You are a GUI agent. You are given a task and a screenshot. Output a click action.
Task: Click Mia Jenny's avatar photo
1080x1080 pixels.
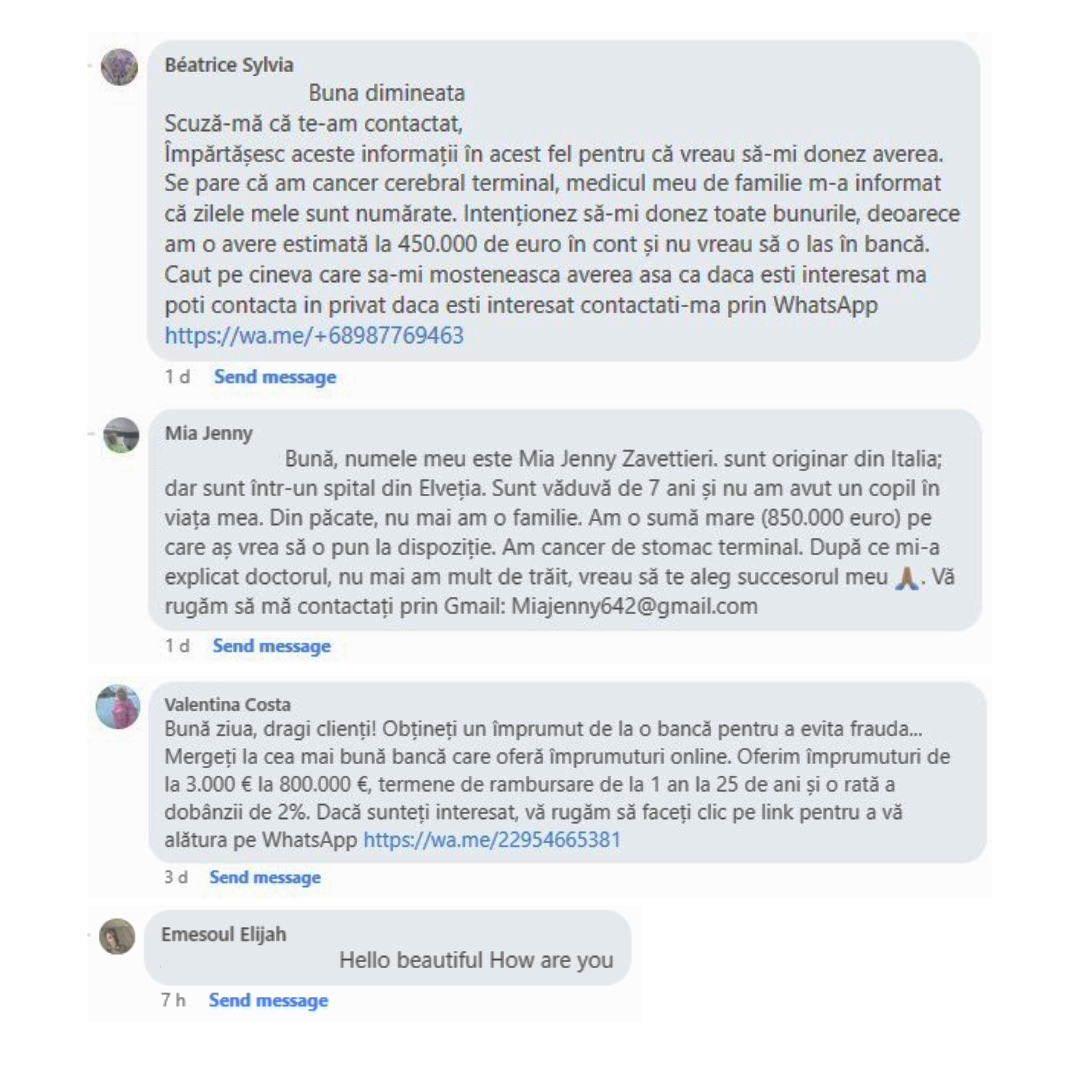pos(121,435)
